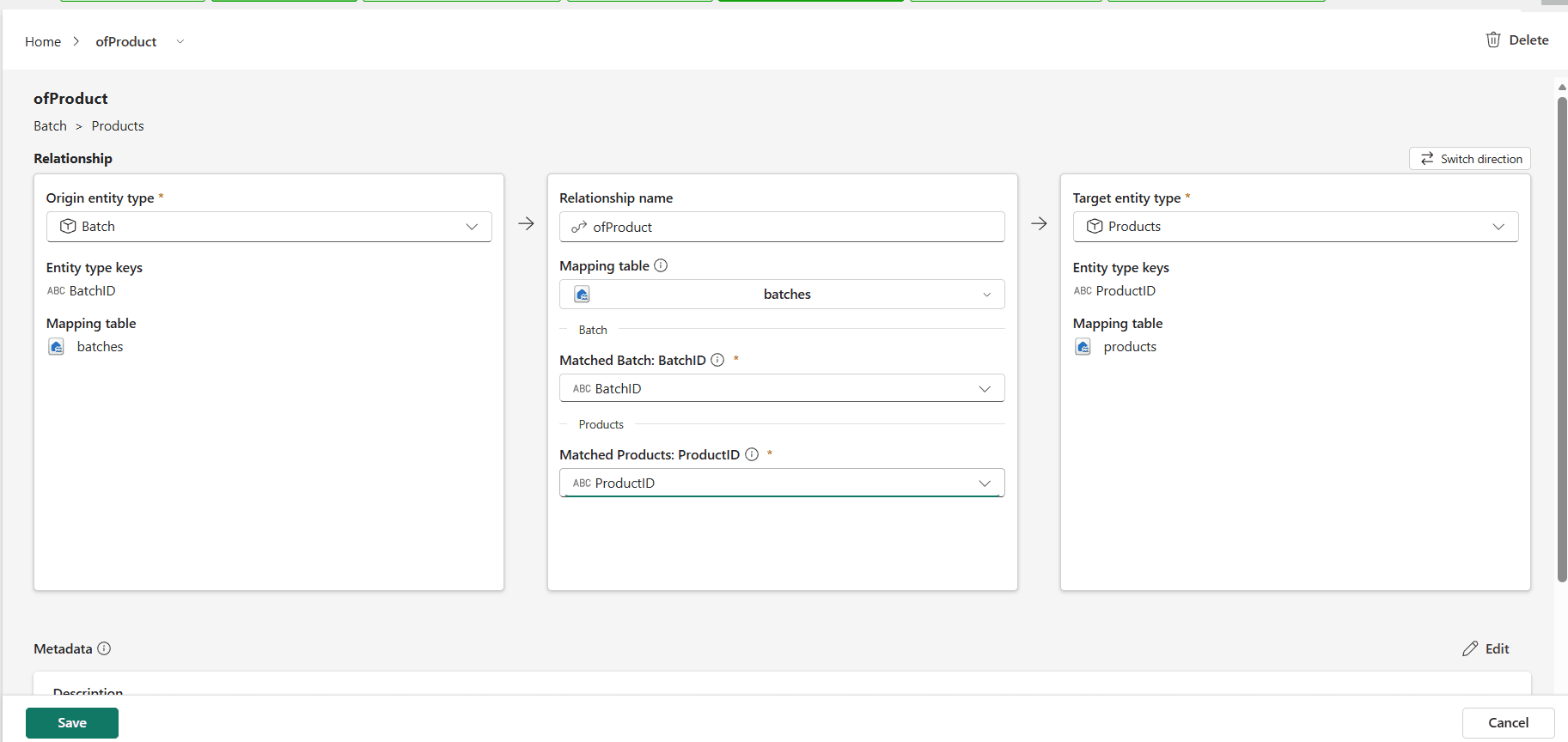Click the Relationship name input field
Screen dimensions: 1568x742
click(782, 227)
